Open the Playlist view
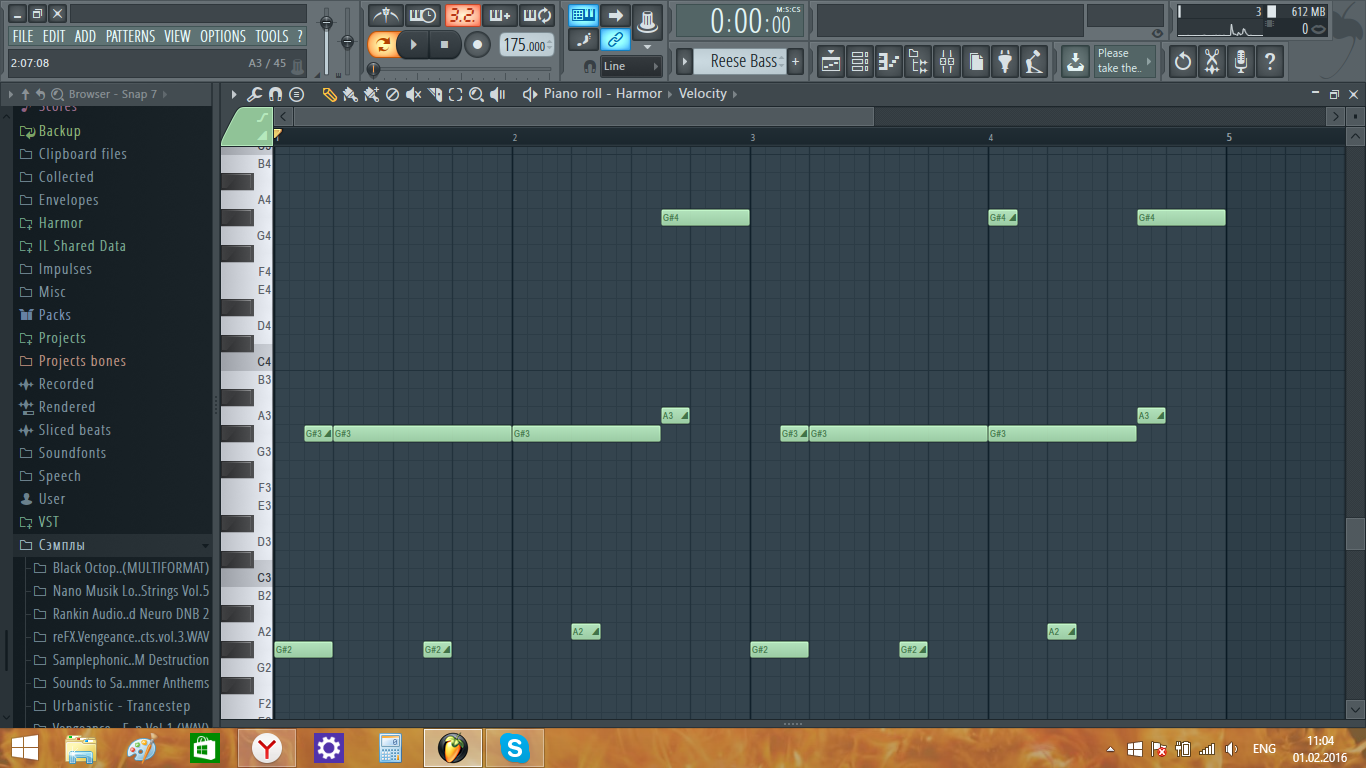Viewport: 1366px width, 768px height. (831, 62)
